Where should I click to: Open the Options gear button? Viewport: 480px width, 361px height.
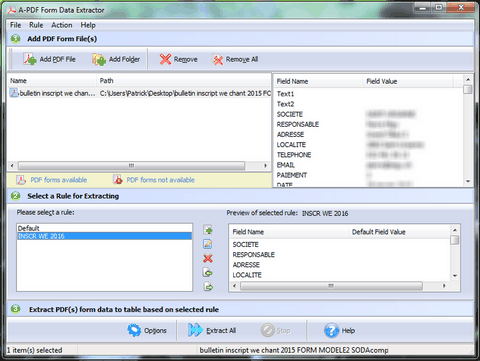coord(147,330)
